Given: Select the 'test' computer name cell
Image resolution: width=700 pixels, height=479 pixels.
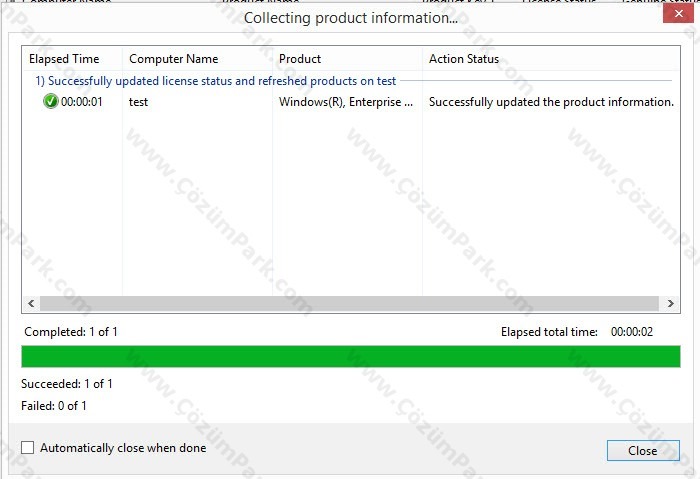Looking at the screenshot, I should point(138,102).
